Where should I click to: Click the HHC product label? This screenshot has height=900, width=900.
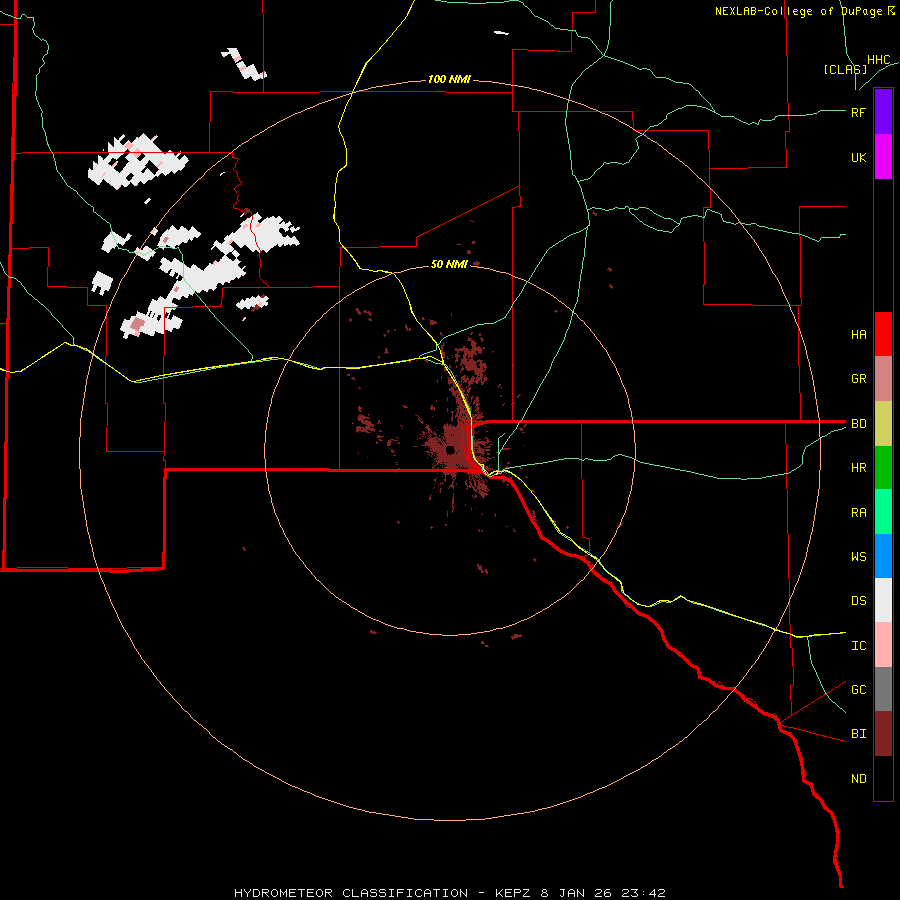(x=878, y=60)
